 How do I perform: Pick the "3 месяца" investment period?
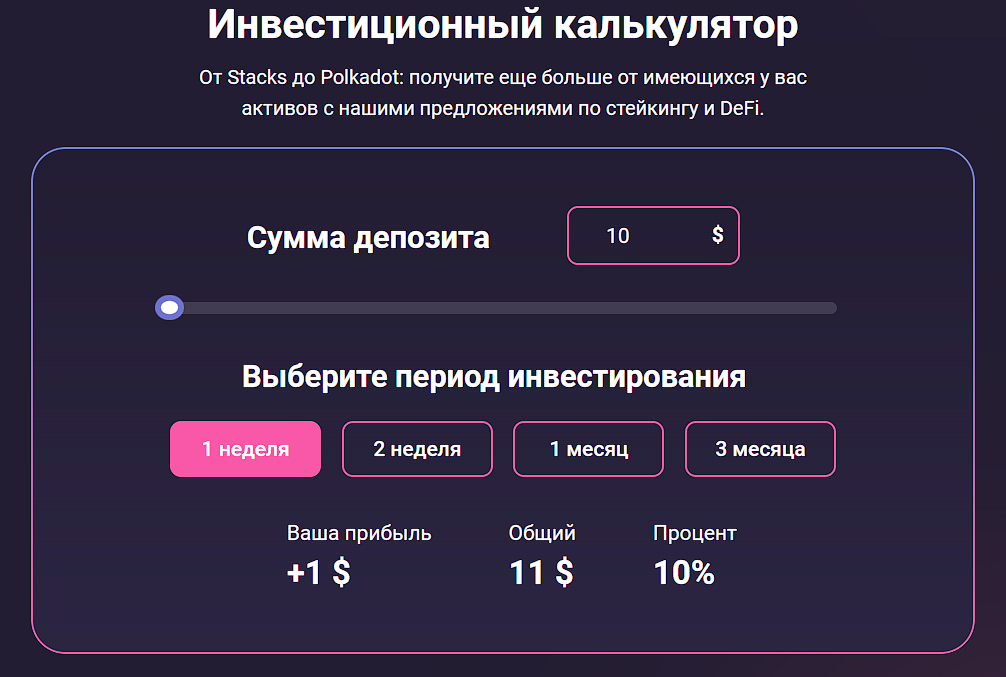pyautogui.click(x=760, y=449)
